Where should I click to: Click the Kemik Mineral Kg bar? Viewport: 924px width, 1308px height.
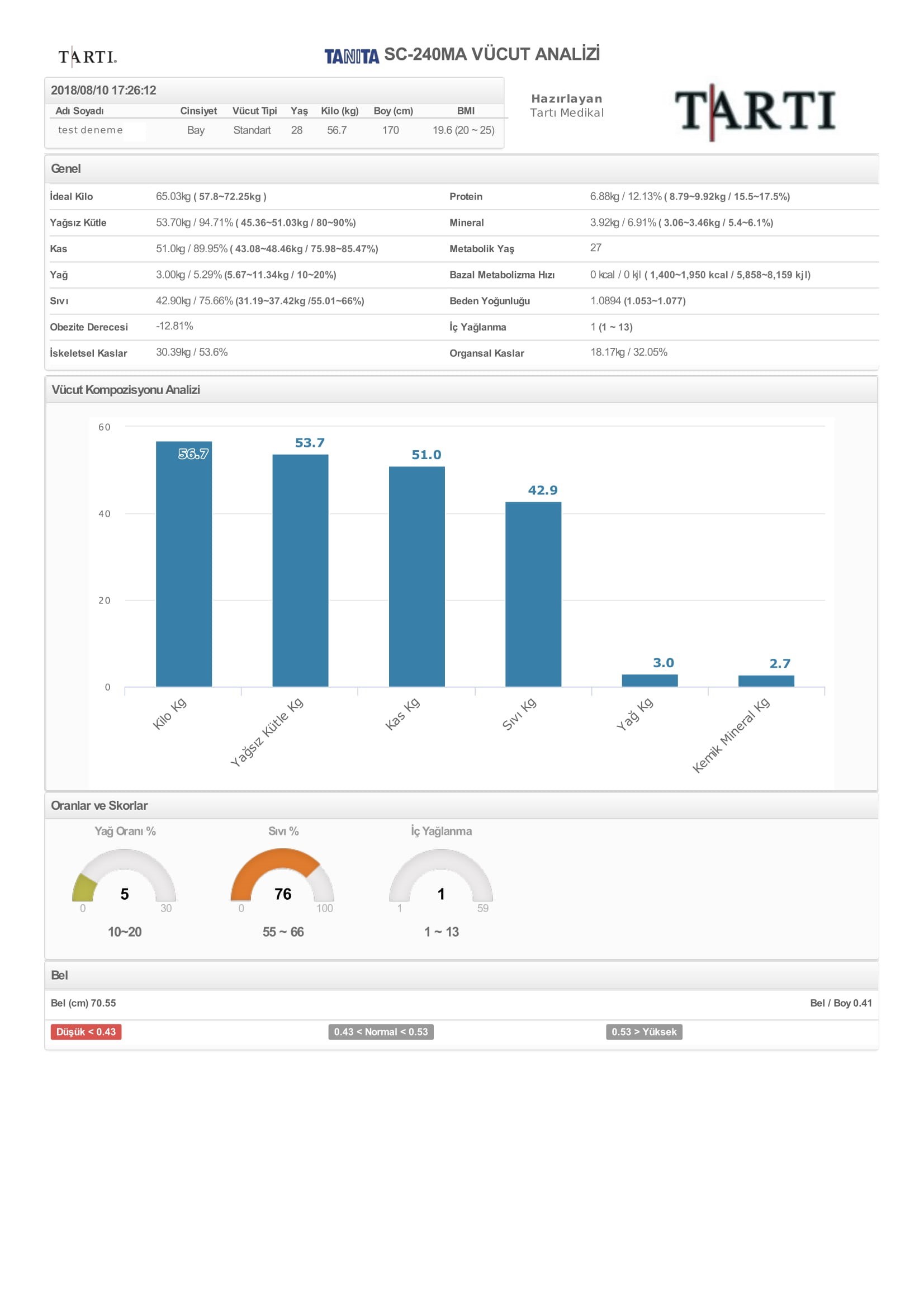[x=766, y=681]
